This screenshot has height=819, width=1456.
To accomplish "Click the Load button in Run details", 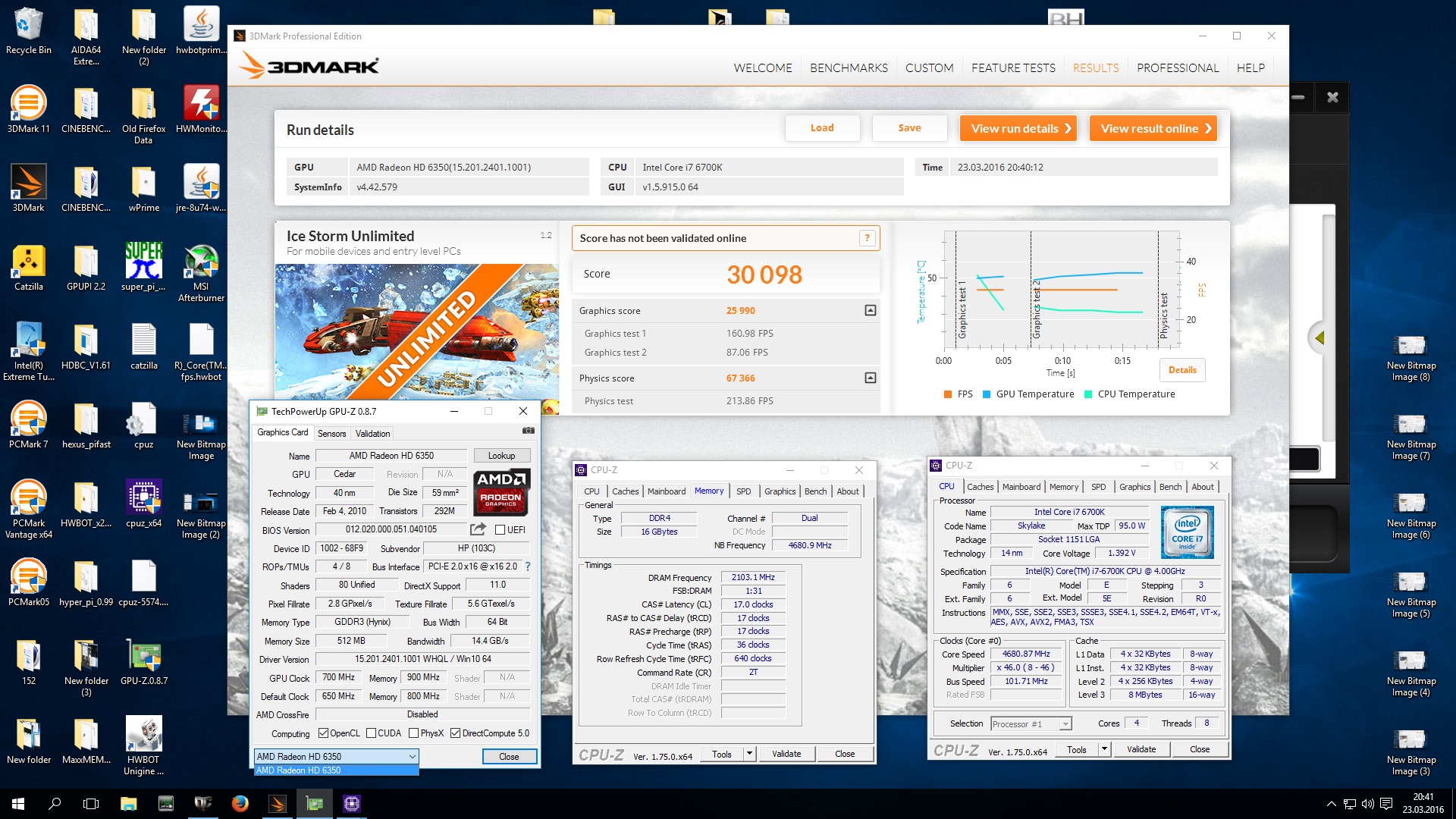I will [x=822, y=128].
